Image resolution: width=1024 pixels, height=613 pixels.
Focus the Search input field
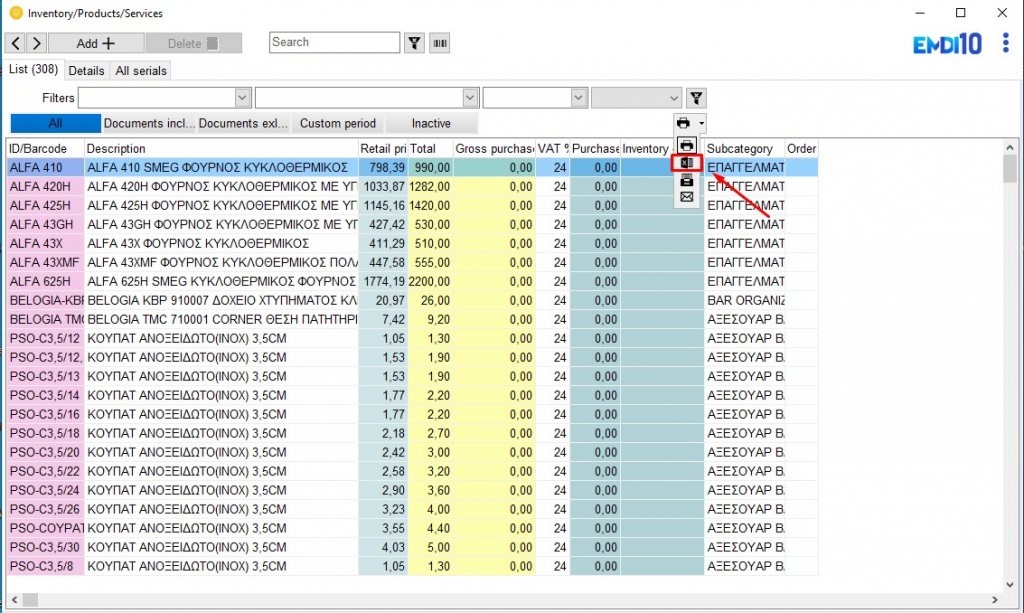[334, 42]
